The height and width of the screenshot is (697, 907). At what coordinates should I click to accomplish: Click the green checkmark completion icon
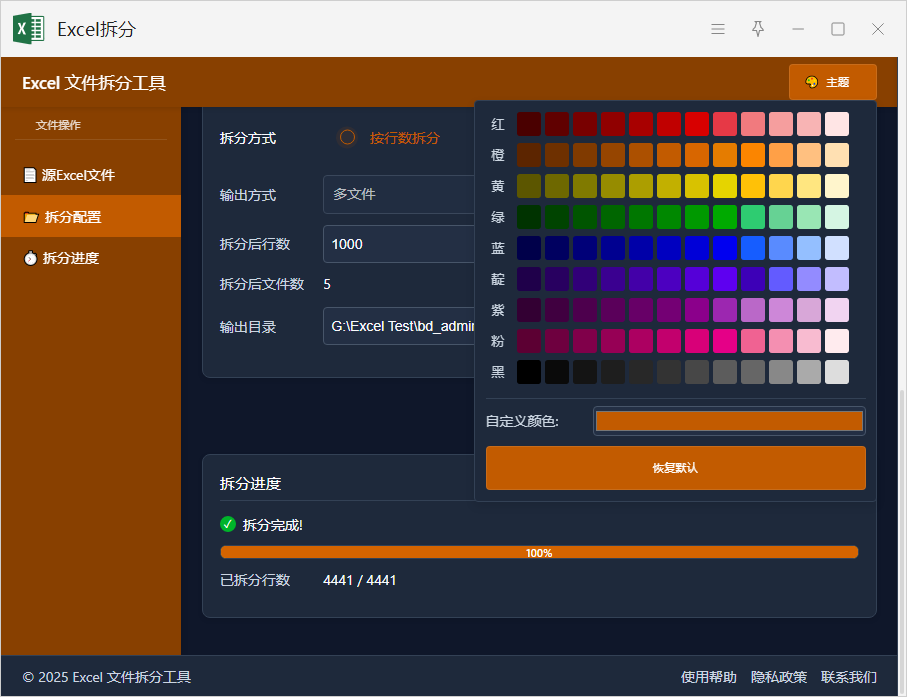pyautogui.click(x=228, y=524)
